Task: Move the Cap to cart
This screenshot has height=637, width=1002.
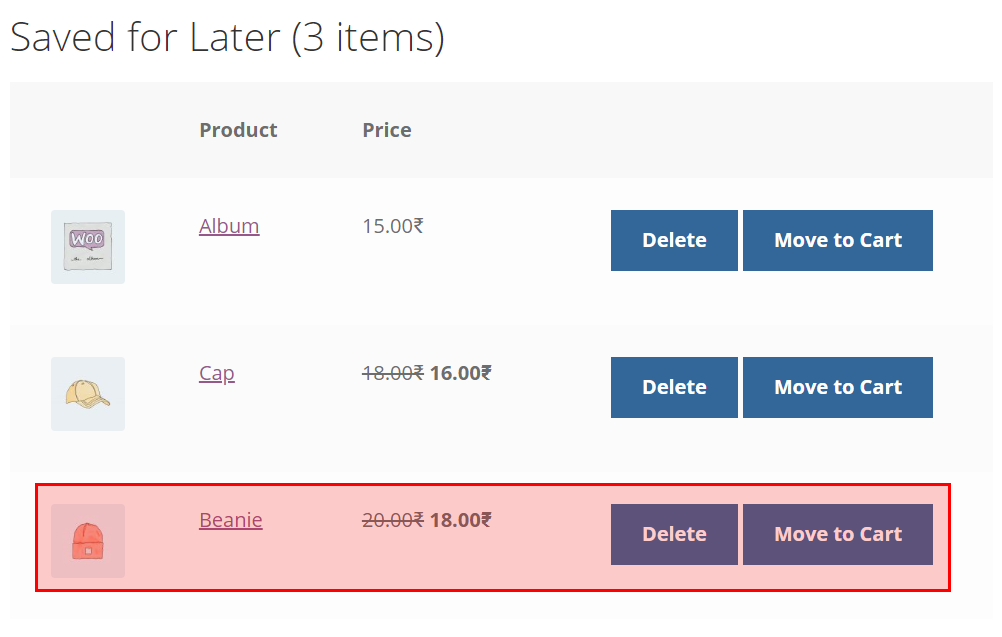Action: [838, 387]
